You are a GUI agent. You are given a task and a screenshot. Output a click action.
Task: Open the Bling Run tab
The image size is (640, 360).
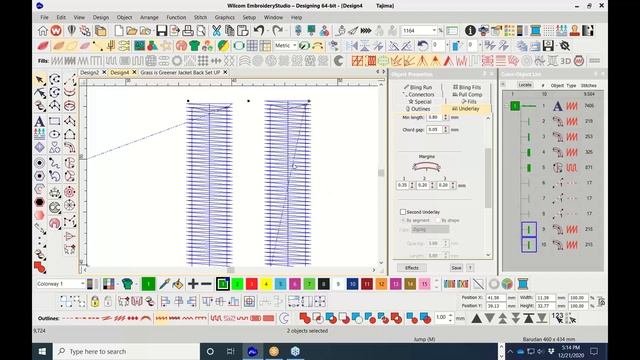[x=418, y=87]
